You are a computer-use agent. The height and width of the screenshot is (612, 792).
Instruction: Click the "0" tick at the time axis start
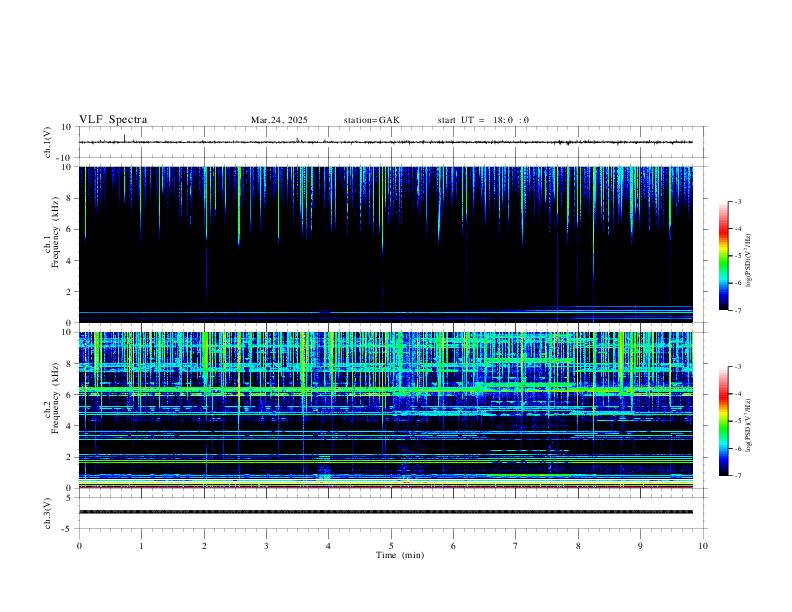click(79, 546)
